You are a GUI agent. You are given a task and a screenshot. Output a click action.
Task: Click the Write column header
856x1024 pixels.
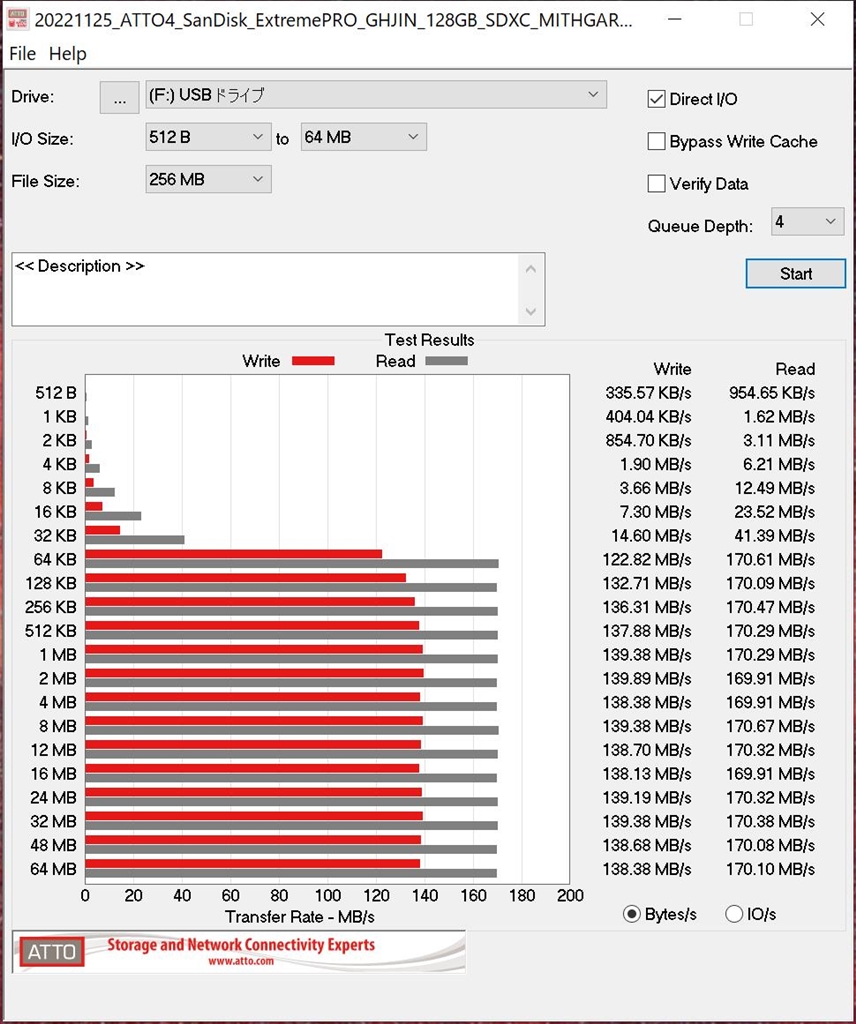point(672,369)
